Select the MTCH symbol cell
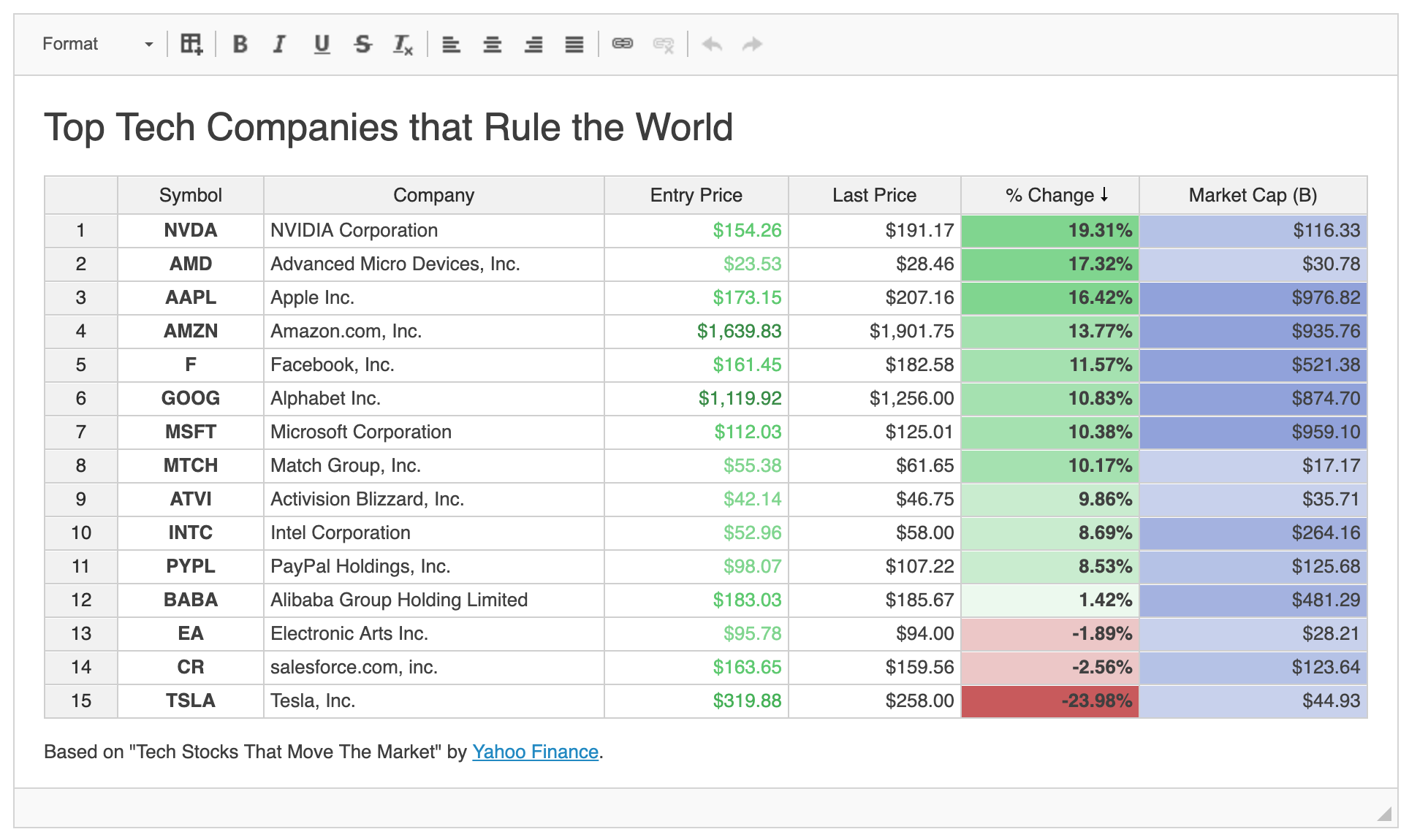 click(x=191, y=465)
